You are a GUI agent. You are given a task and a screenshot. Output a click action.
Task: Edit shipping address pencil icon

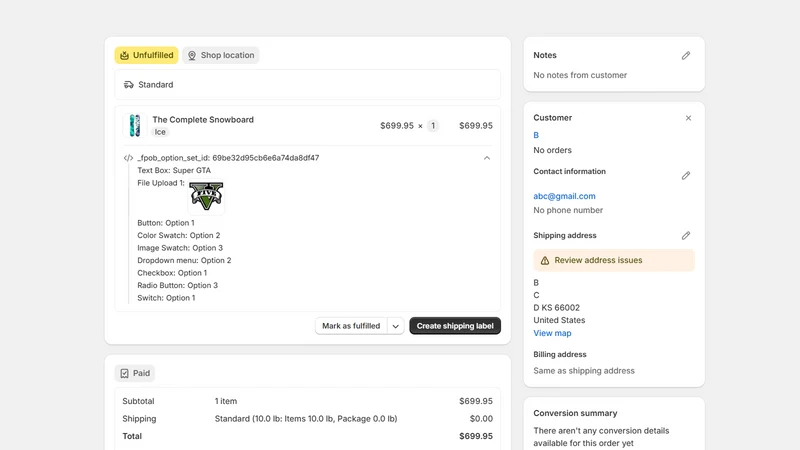pyautogui.click(x=686, y=235)
